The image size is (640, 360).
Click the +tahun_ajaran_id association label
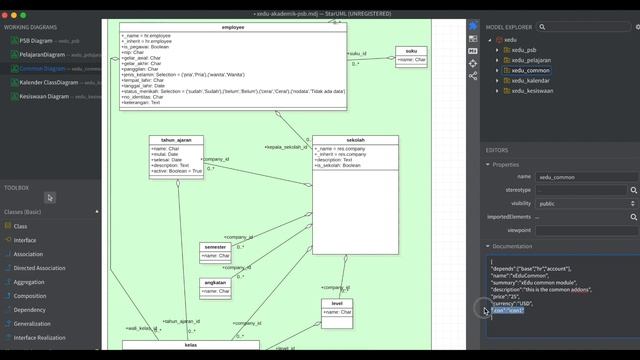tap(181, 321)
